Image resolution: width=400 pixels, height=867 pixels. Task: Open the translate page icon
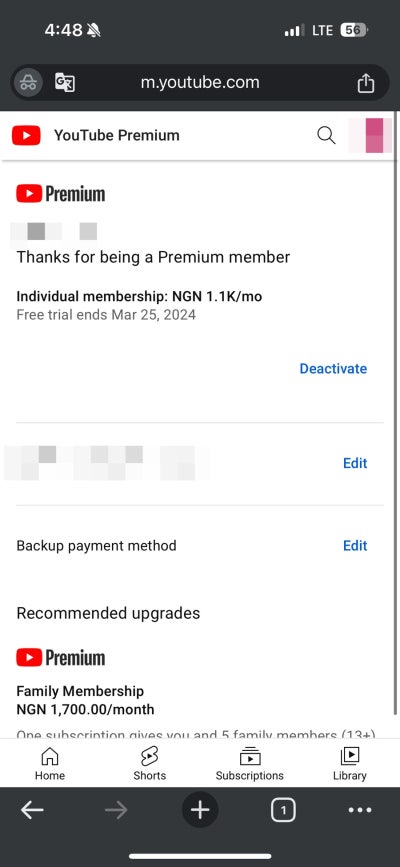tap(65, 83)
